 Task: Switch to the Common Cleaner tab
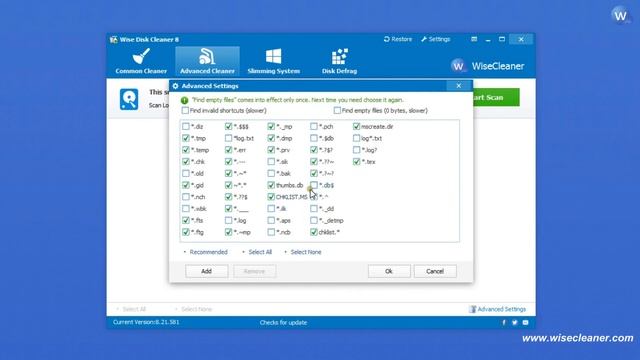pos(141,62)
